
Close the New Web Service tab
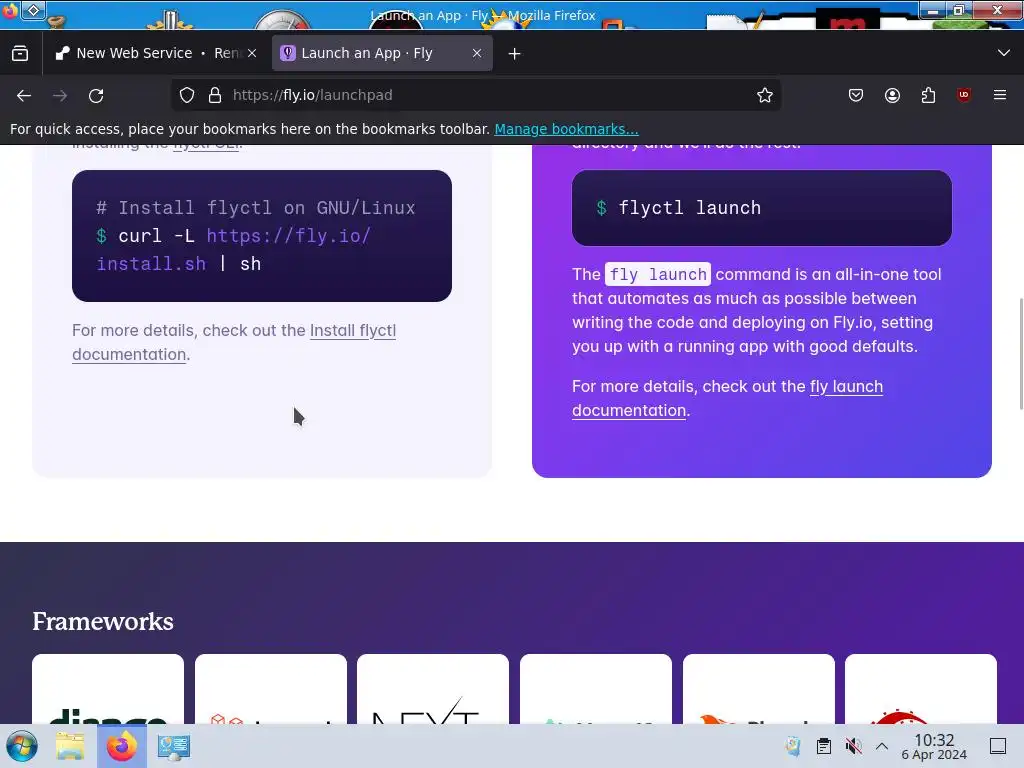pyautogui.click(x=252, y=54)
